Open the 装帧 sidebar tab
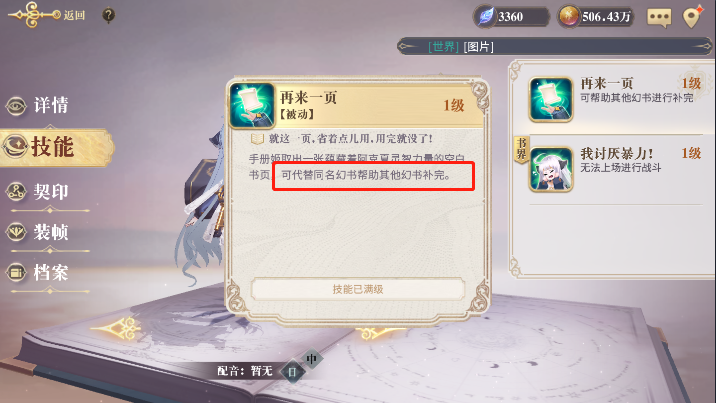Image resolution: width=716 pixels, height=403 pixels. click(x=38, y=232)
